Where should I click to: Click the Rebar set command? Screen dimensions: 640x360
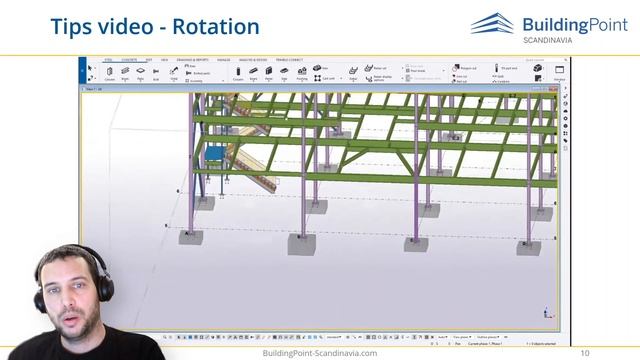coord(376,68)
